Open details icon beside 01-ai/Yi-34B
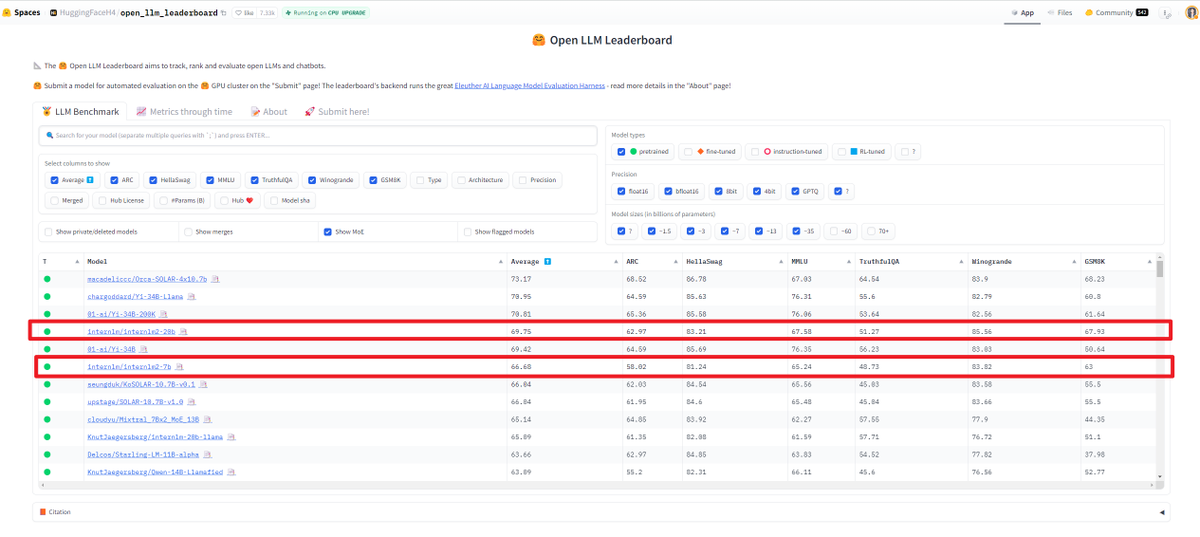 pos(141,349)
